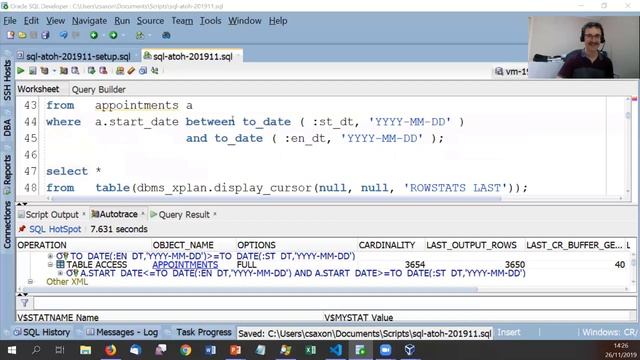Open the Forward button history dropdown

point(123,36)
